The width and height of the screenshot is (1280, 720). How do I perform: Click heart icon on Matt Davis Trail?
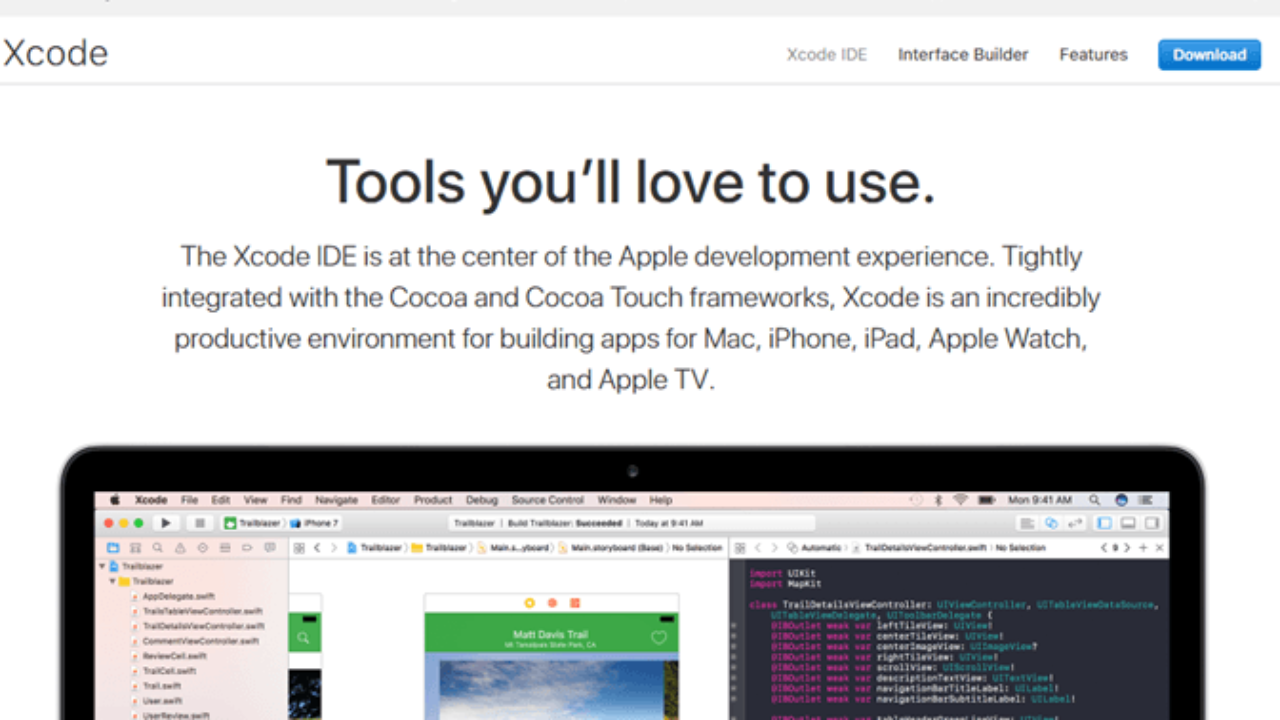658,638
